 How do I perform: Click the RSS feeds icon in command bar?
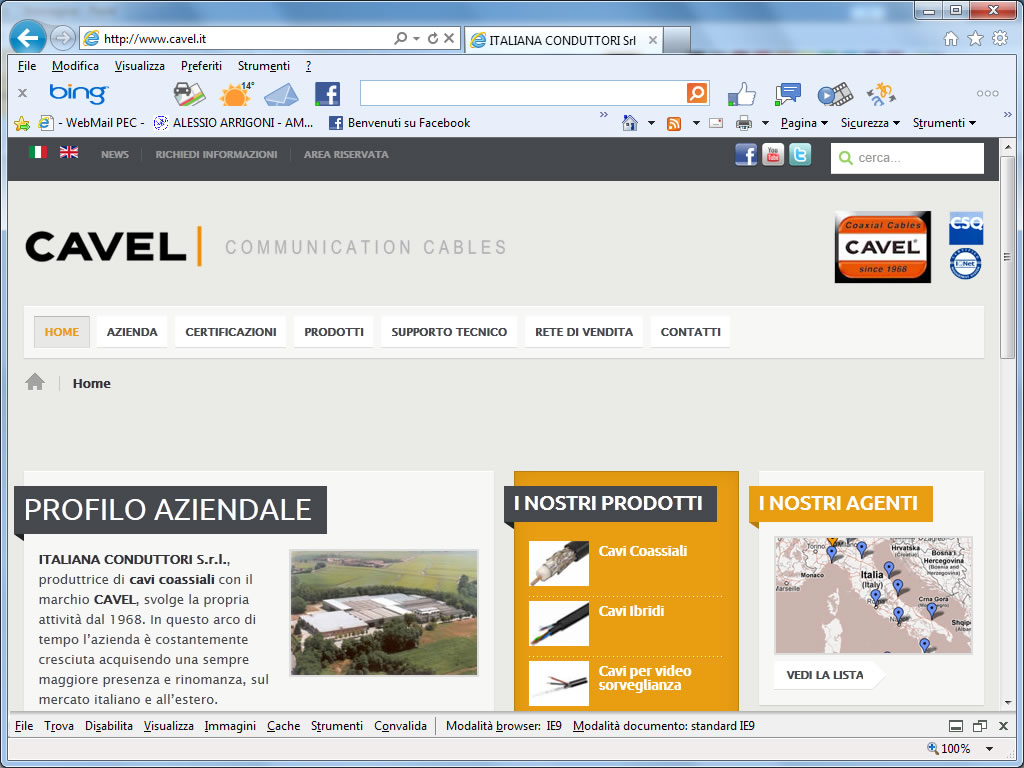tap(674, 123)
